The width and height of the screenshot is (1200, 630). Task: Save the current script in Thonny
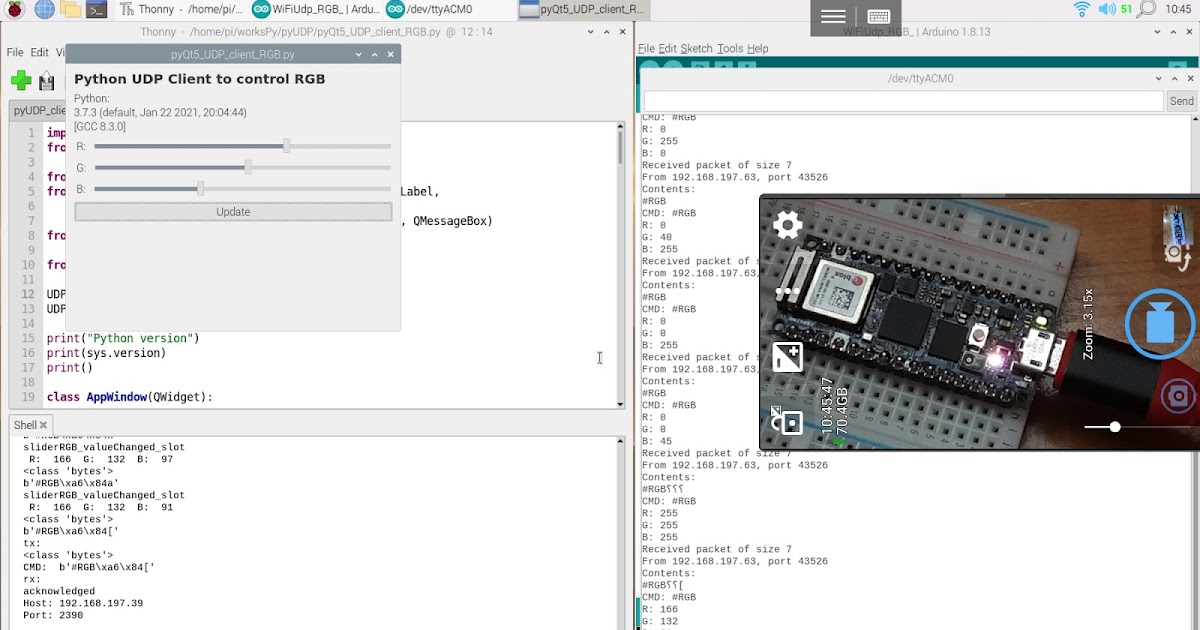click(45, 81)
